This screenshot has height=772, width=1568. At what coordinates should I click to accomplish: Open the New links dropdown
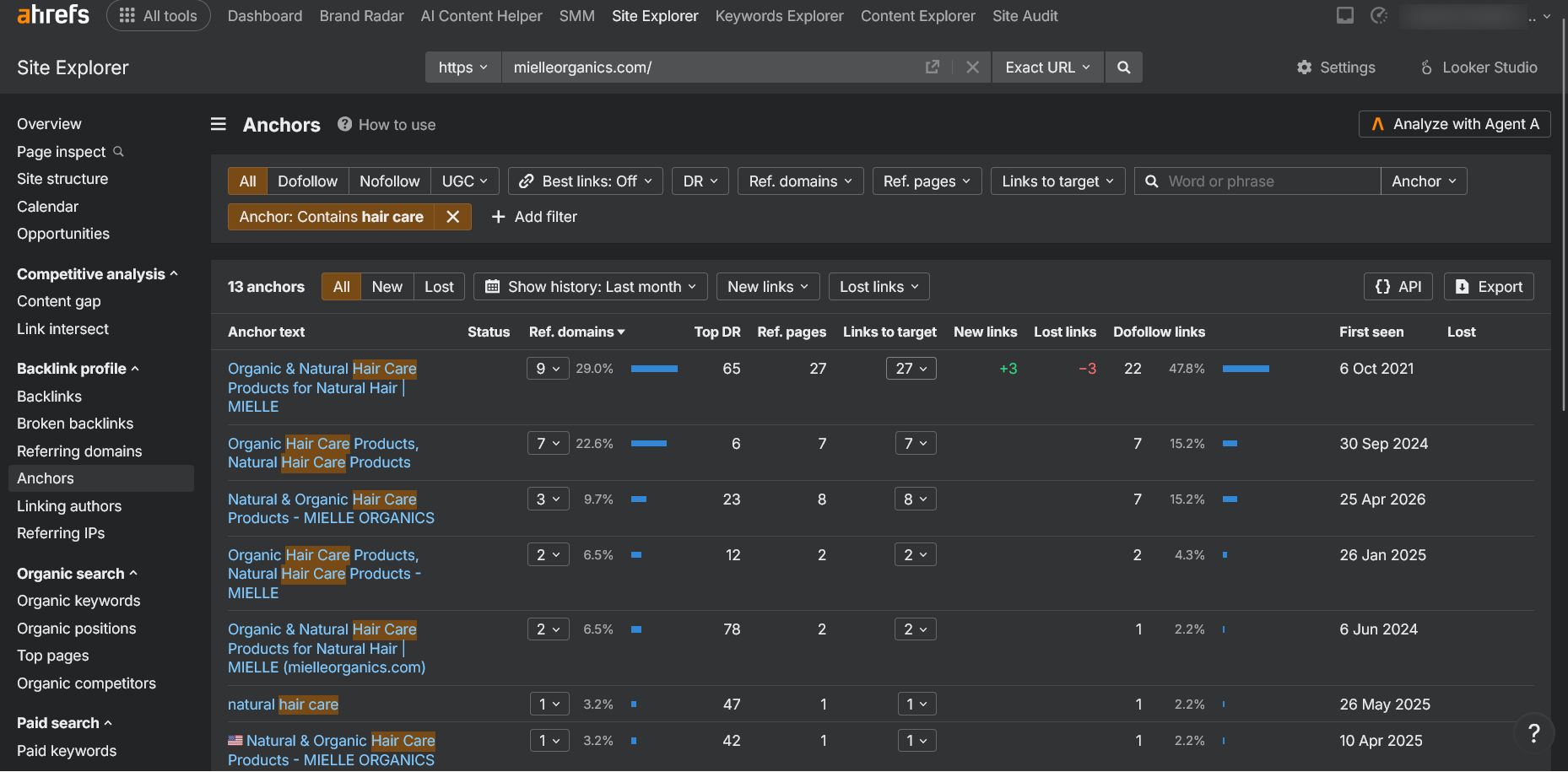(x=768, y=287)
